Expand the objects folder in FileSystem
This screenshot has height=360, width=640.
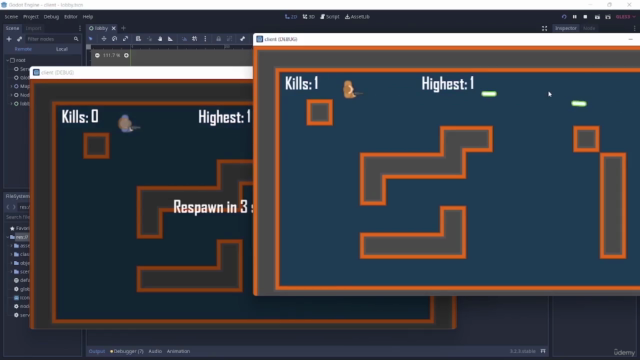point(11,263)
